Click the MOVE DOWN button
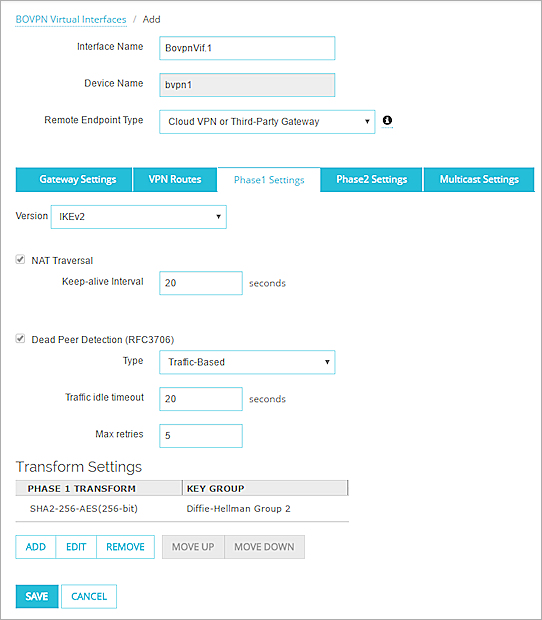 (264, 547)
